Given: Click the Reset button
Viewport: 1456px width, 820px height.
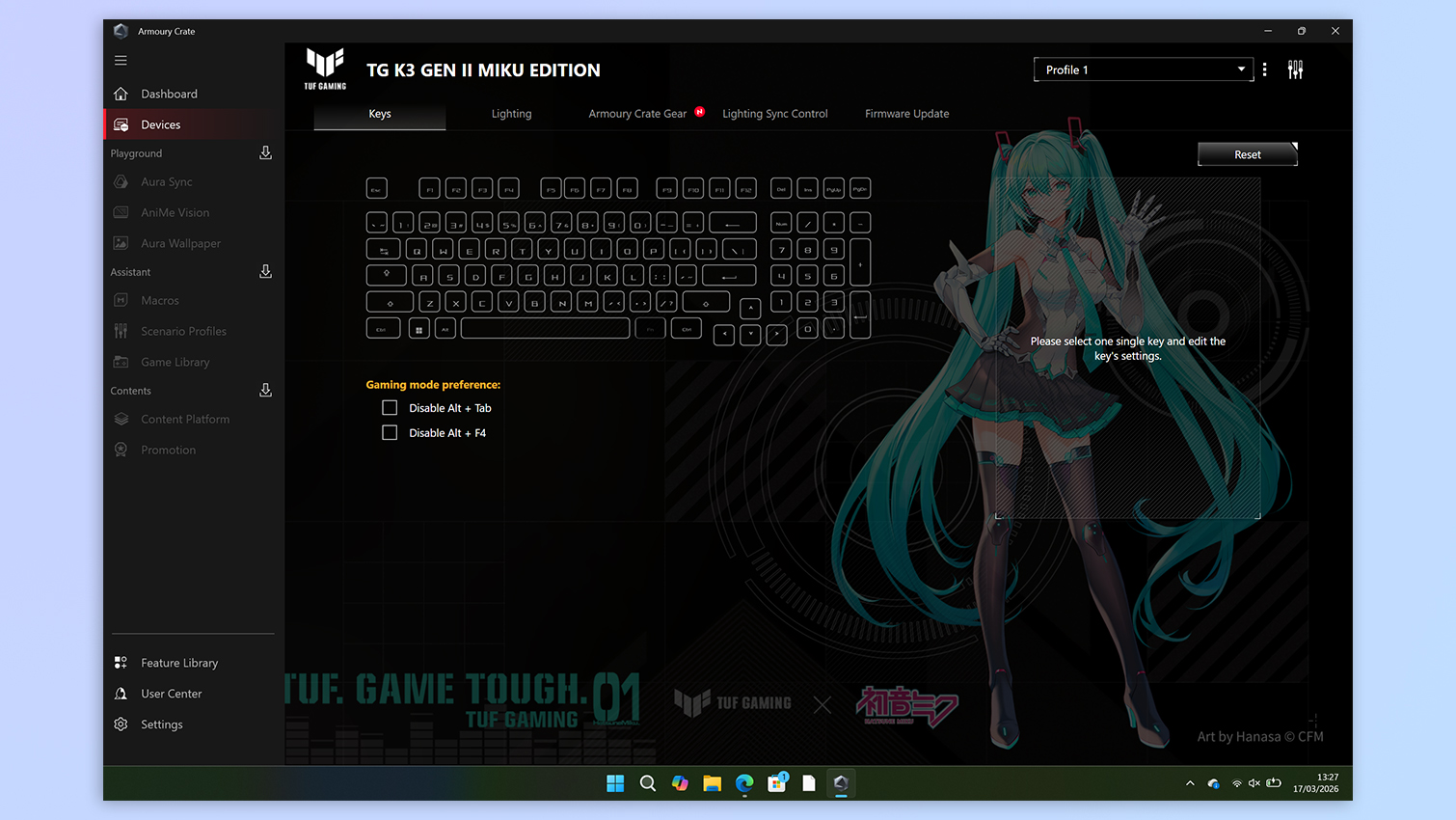Looking at the screenshot, I should point(1248,154).
